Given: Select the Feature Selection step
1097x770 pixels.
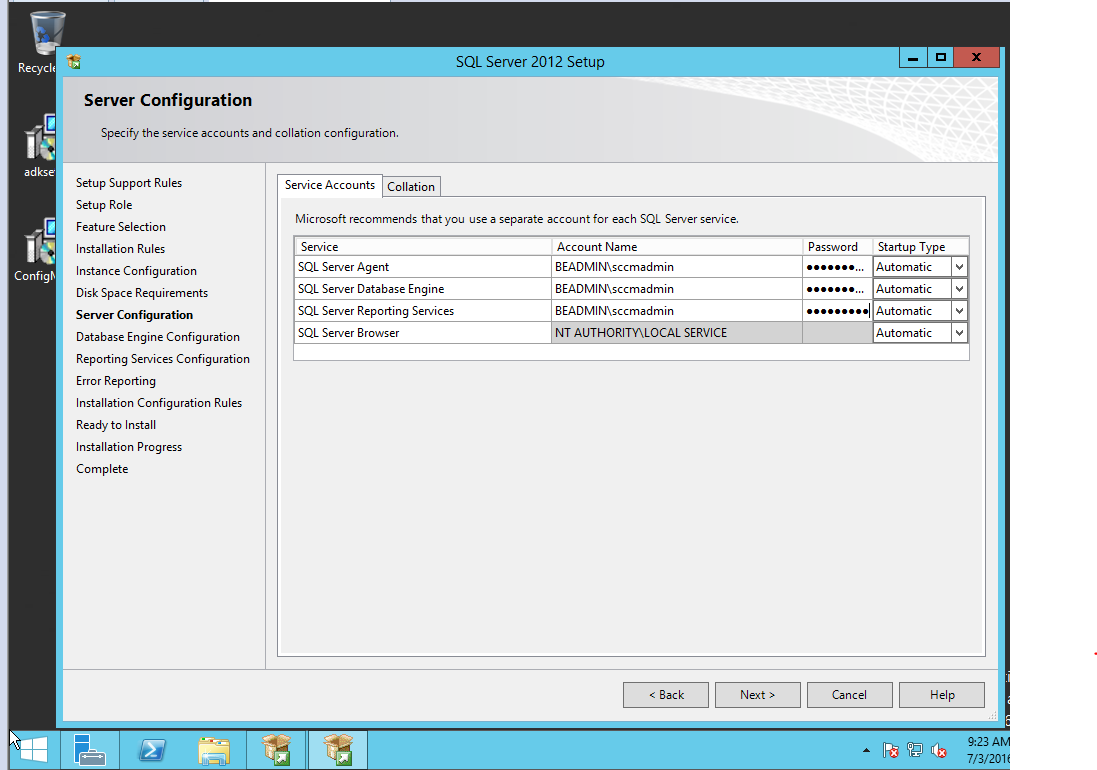Looking at the screenshot, I should point(121,227).
